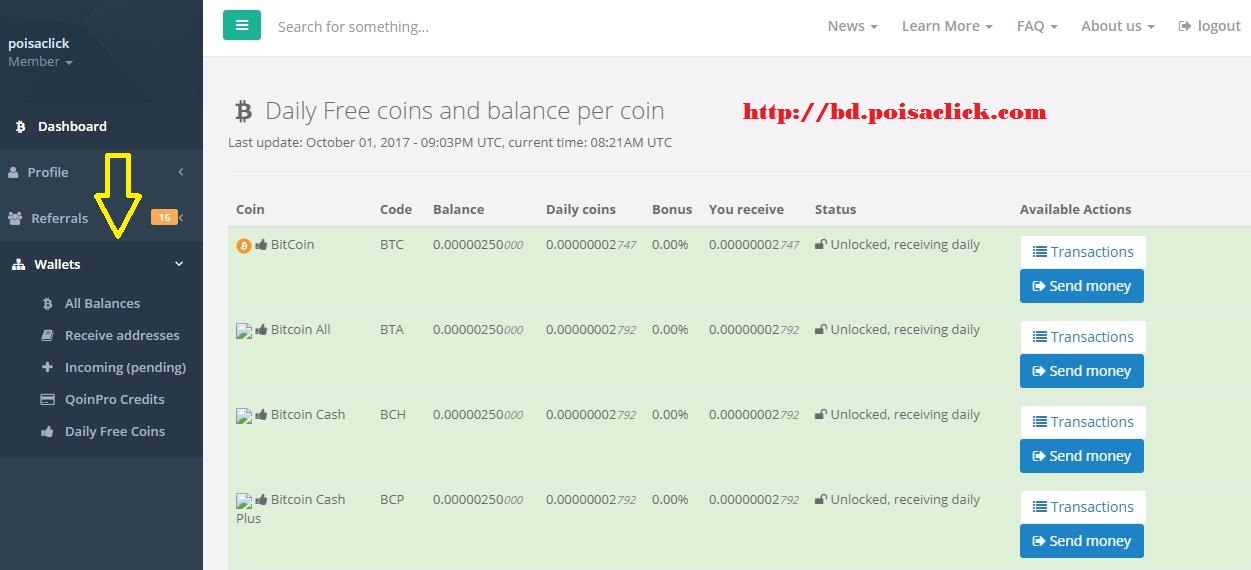Click the QoinPro Credits card icon
This screenshot has height=570, width=1251.
47,399
